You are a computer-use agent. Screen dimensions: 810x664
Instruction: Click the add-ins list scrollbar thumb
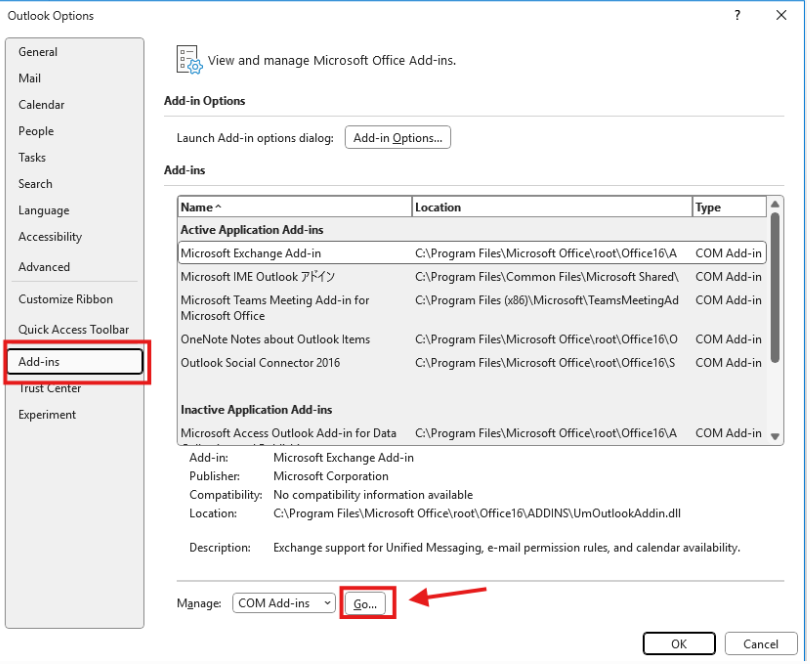point(775,287)
